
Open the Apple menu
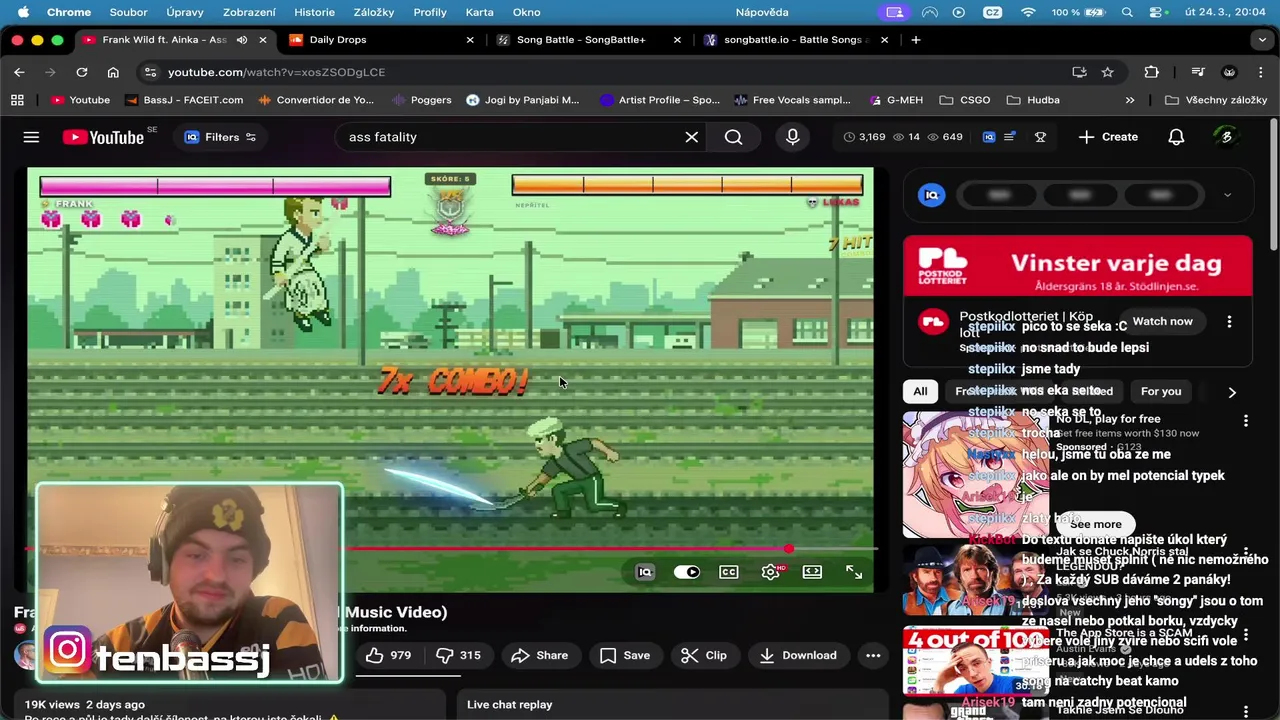(23, 12)
